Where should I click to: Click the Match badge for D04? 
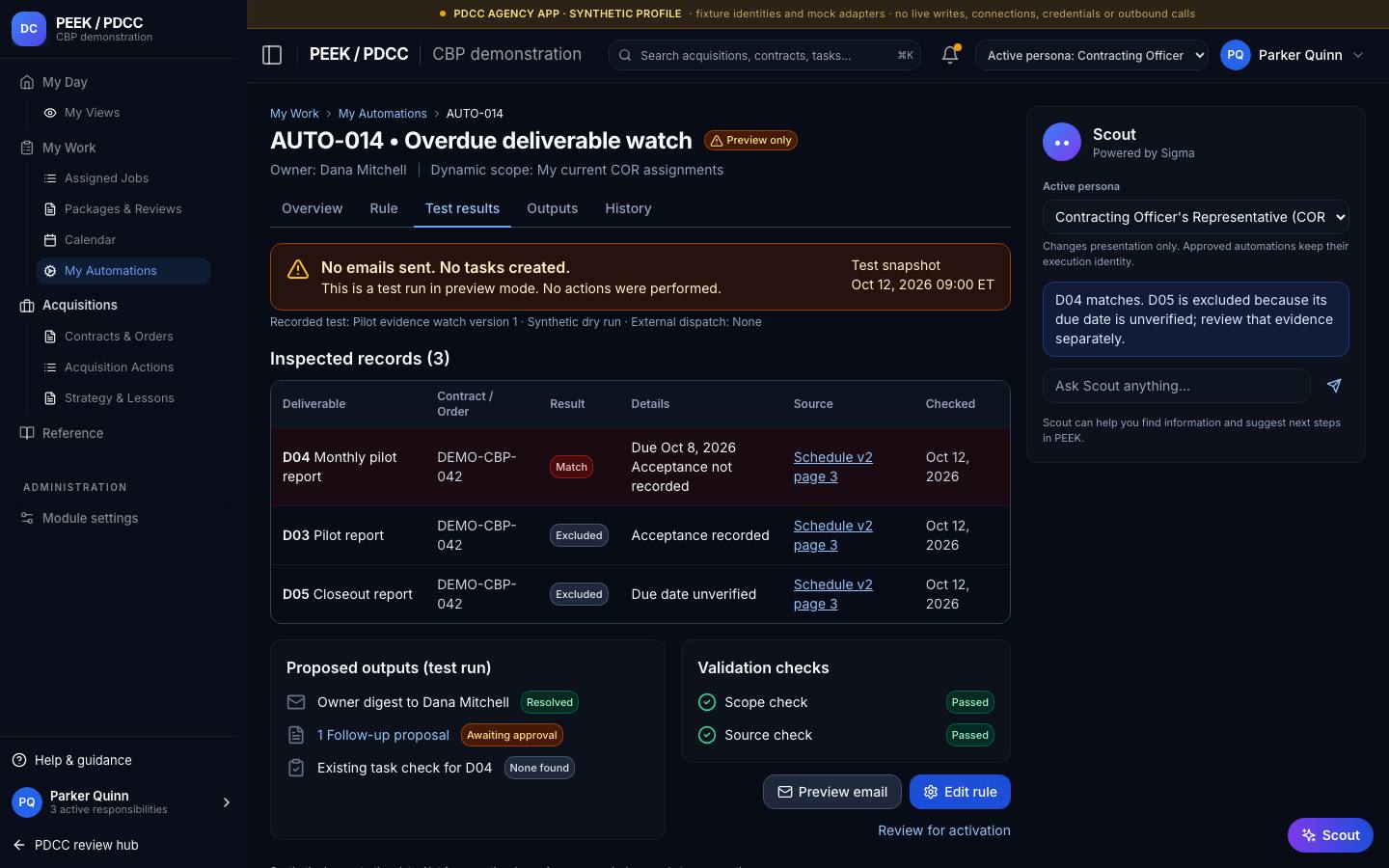[571, 467]
